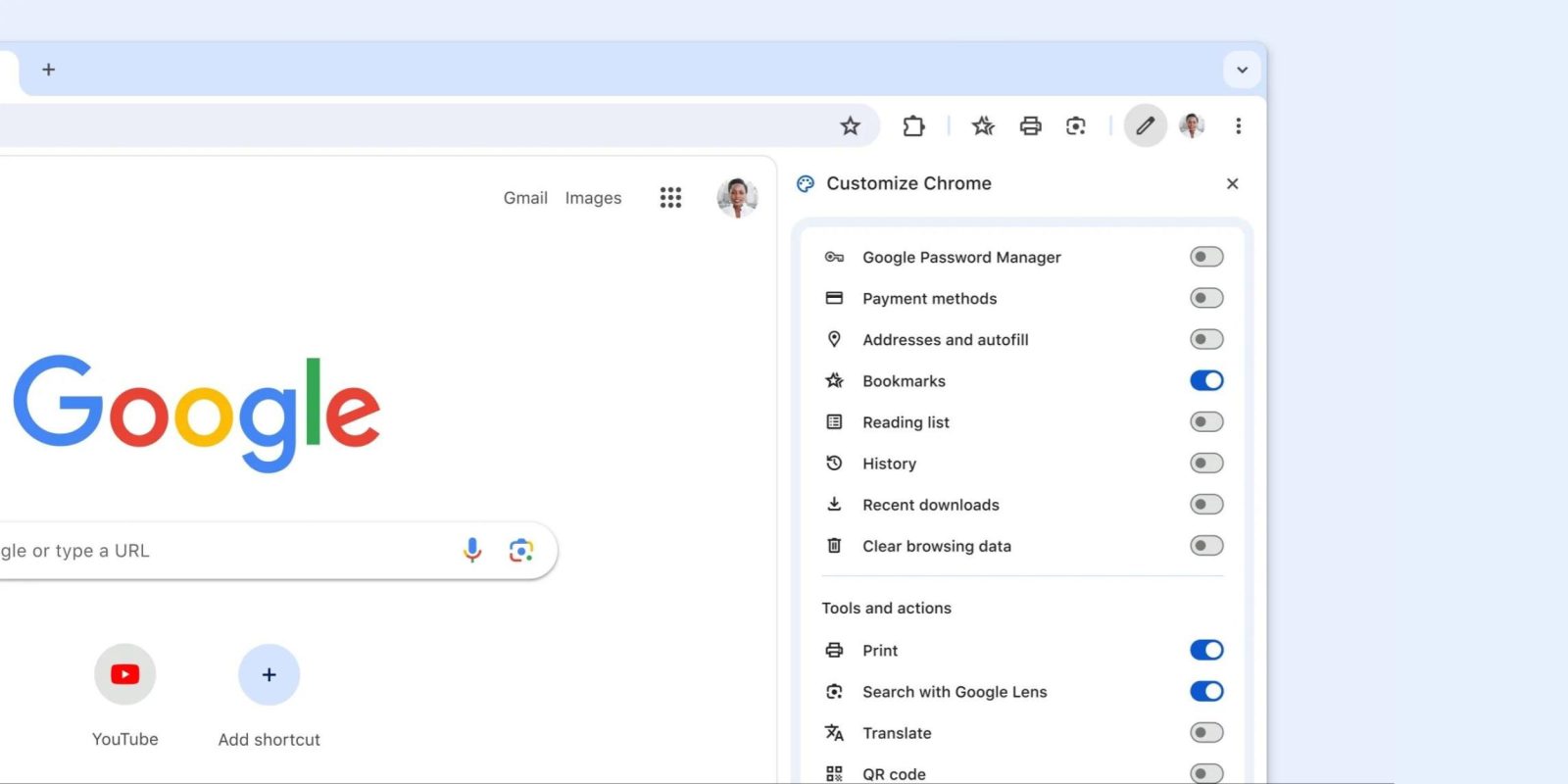
Task: Open the Images link
Action: [x=593, y=198]
